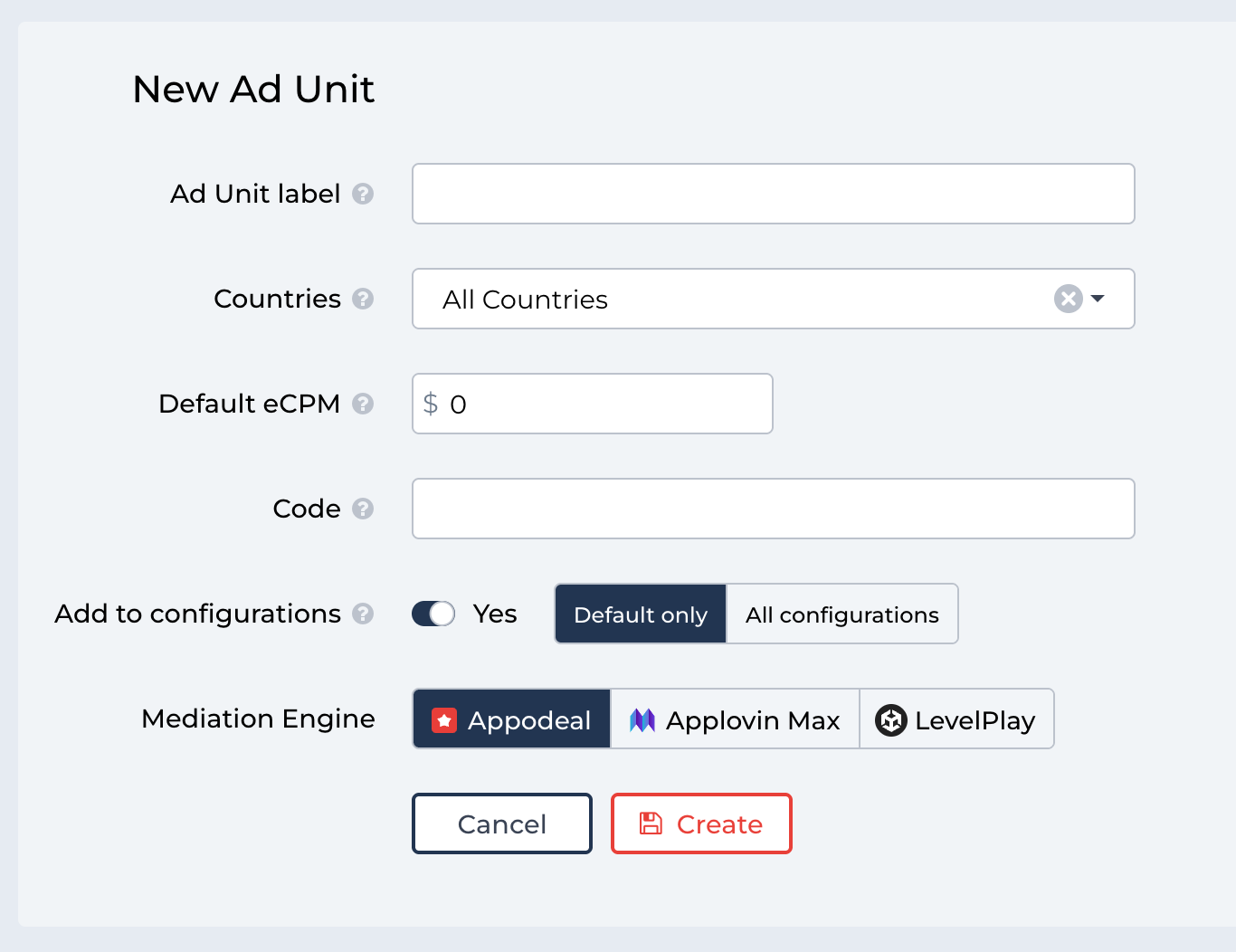Click help icon beside Ad Unit label

click(x=363, y=194)
